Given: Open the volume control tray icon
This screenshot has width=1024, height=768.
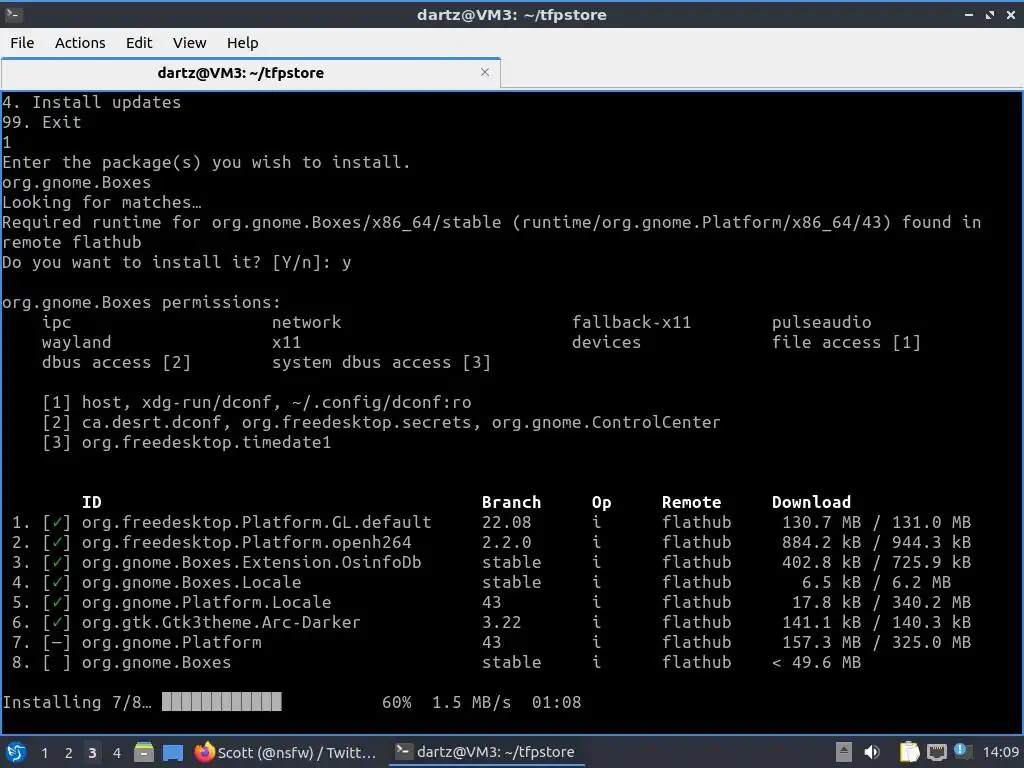Looking at the screenshot, I should coord(872,752).
